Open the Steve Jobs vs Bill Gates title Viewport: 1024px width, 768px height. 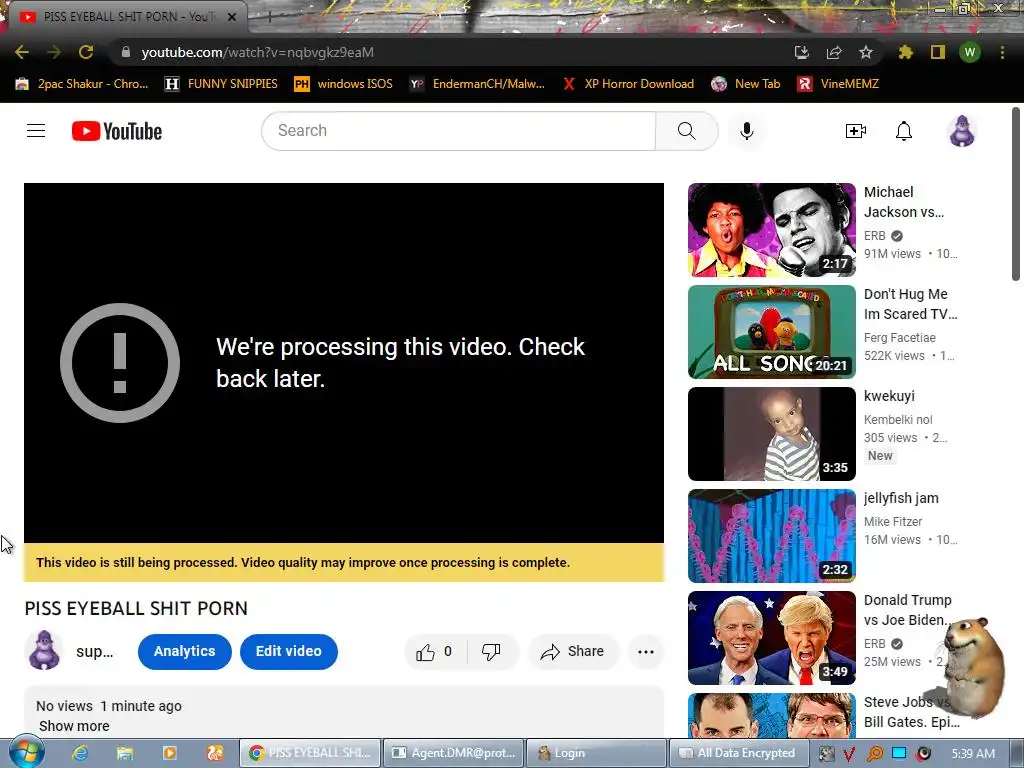coord(912,712)
